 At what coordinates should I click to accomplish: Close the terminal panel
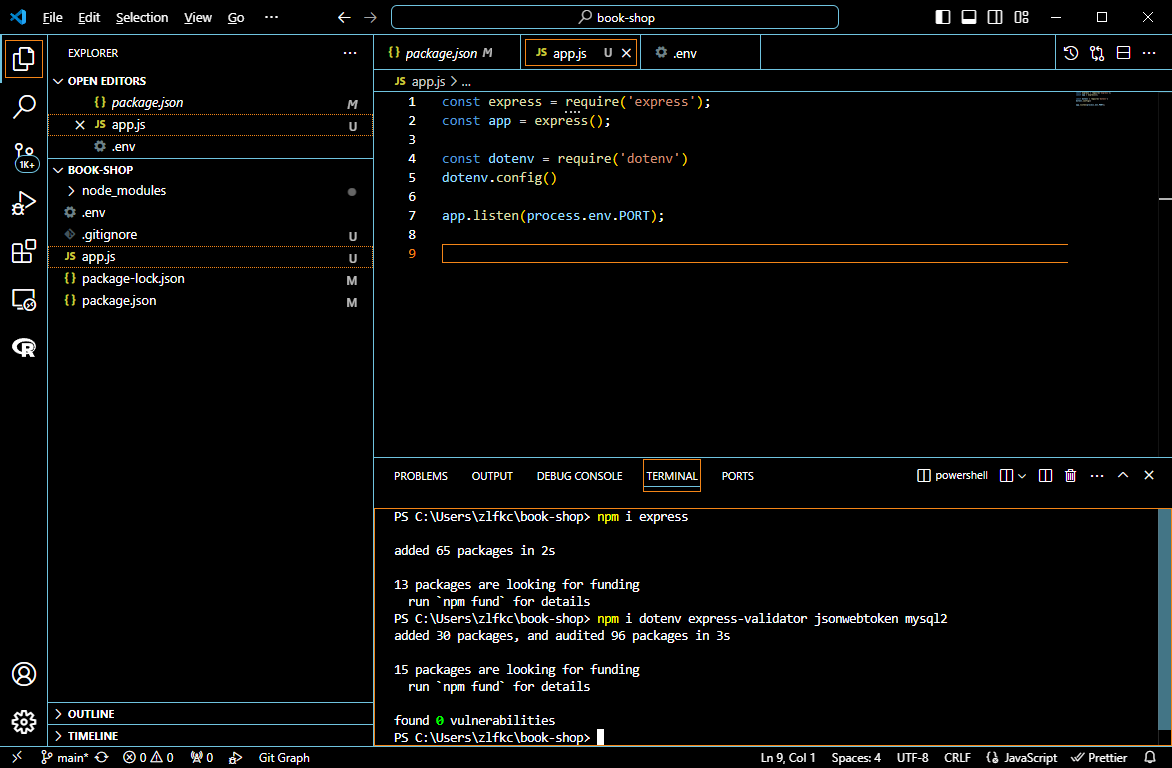tap(1149, 476)
